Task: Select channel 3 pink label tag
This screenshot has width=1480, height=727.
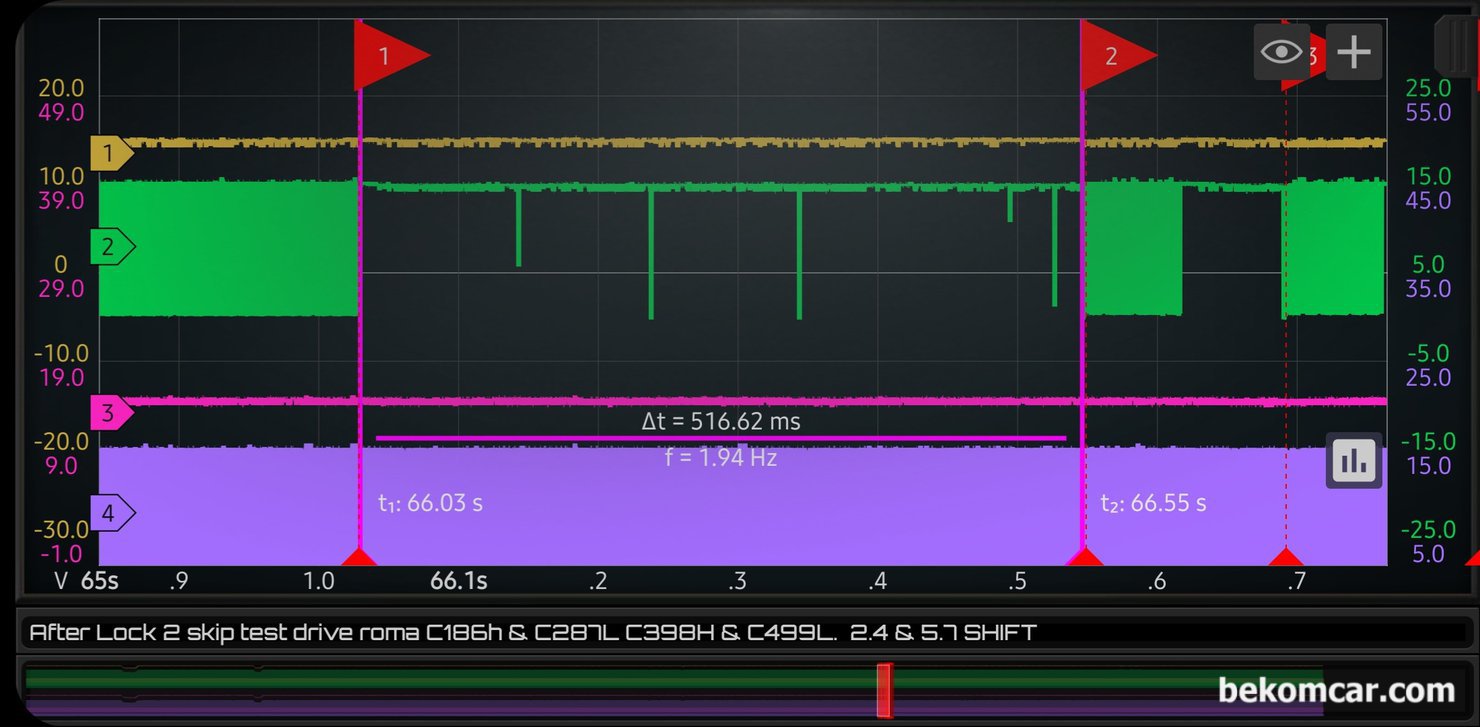Action: [x=113, y=413]
